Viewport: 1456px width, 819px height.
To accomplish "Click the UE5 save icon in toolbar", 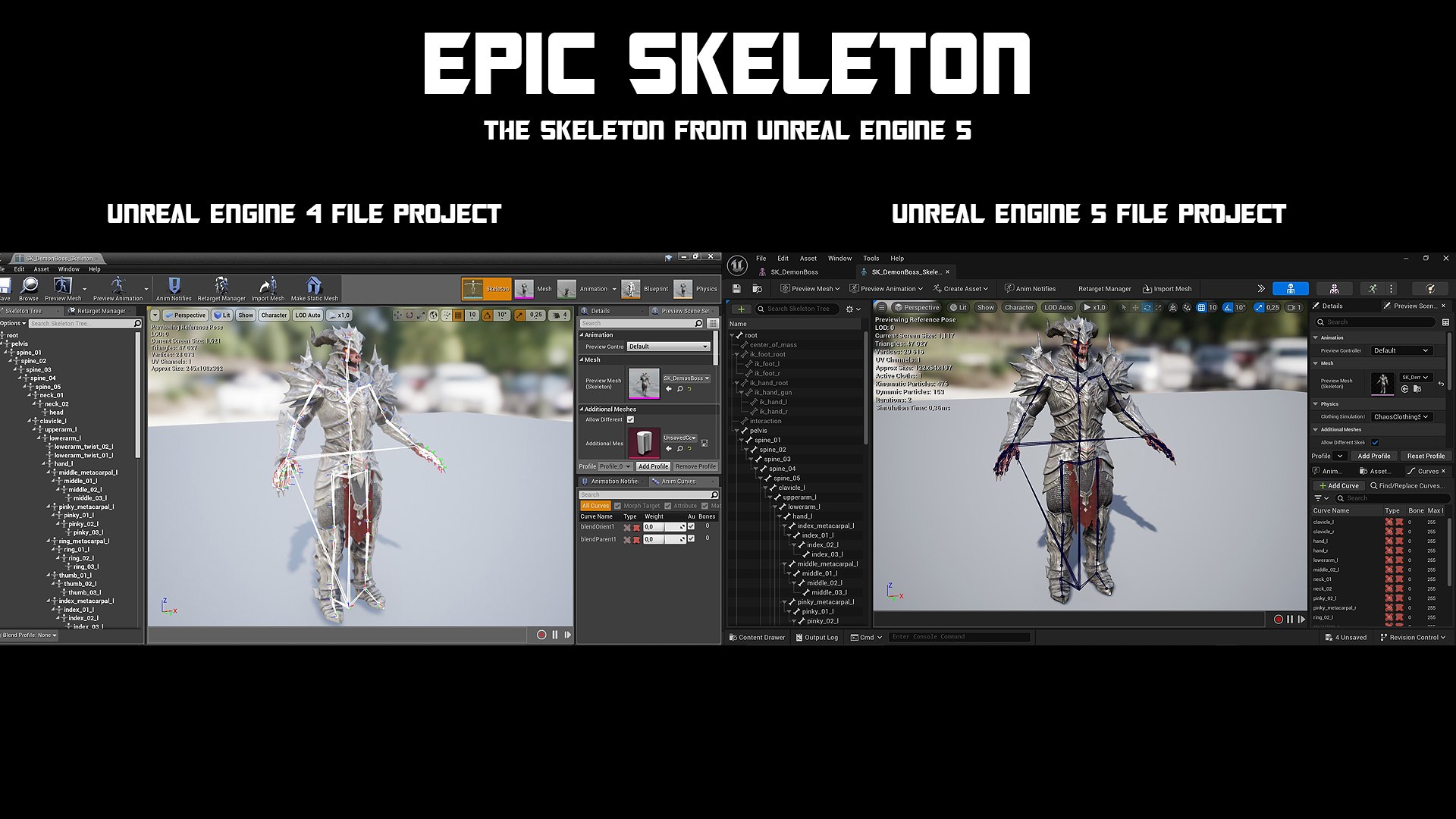I will (x=736, y=289).
